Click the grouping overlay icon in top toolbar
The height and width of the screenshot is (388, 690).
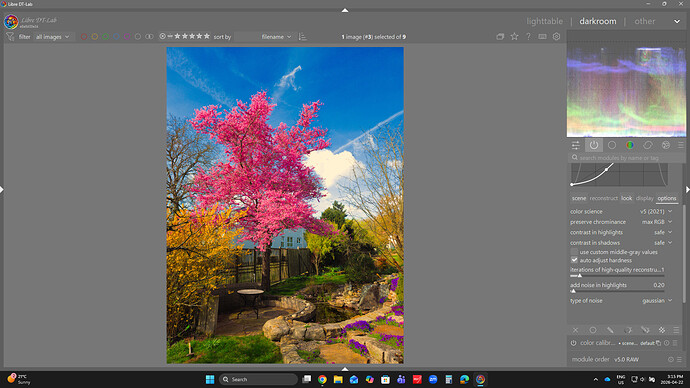coord(500,37)
